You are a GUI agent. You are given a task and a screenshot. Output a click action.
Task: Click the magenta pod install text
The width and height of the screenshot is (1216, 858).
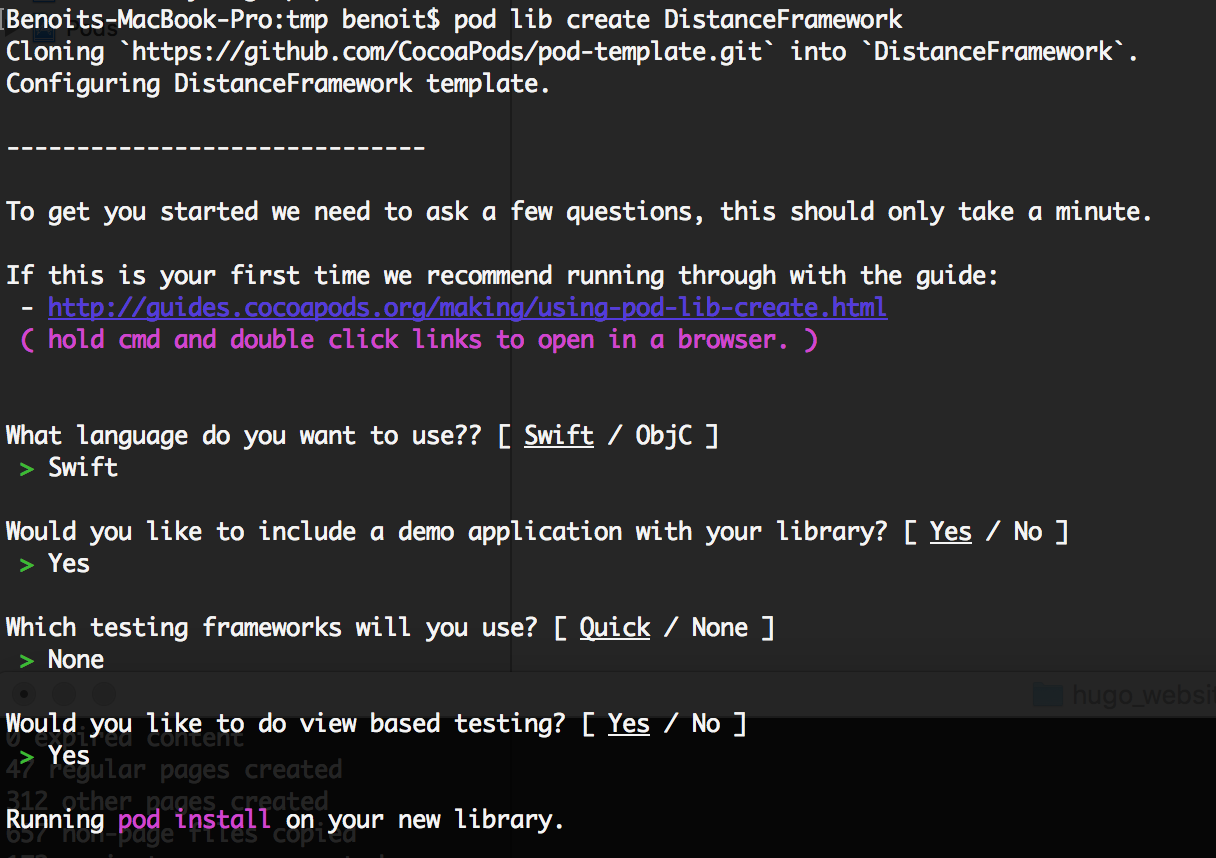194,819
